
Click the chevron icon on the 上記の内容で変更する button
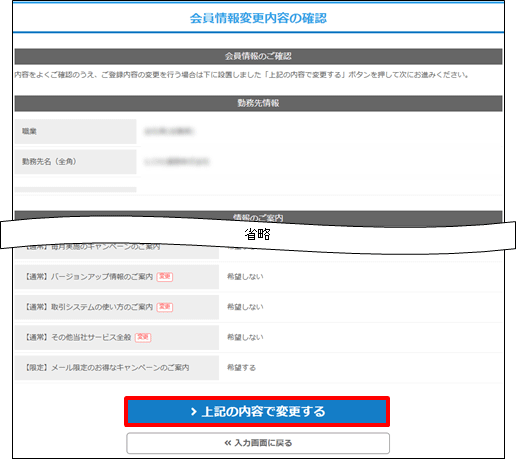(194, 412)
